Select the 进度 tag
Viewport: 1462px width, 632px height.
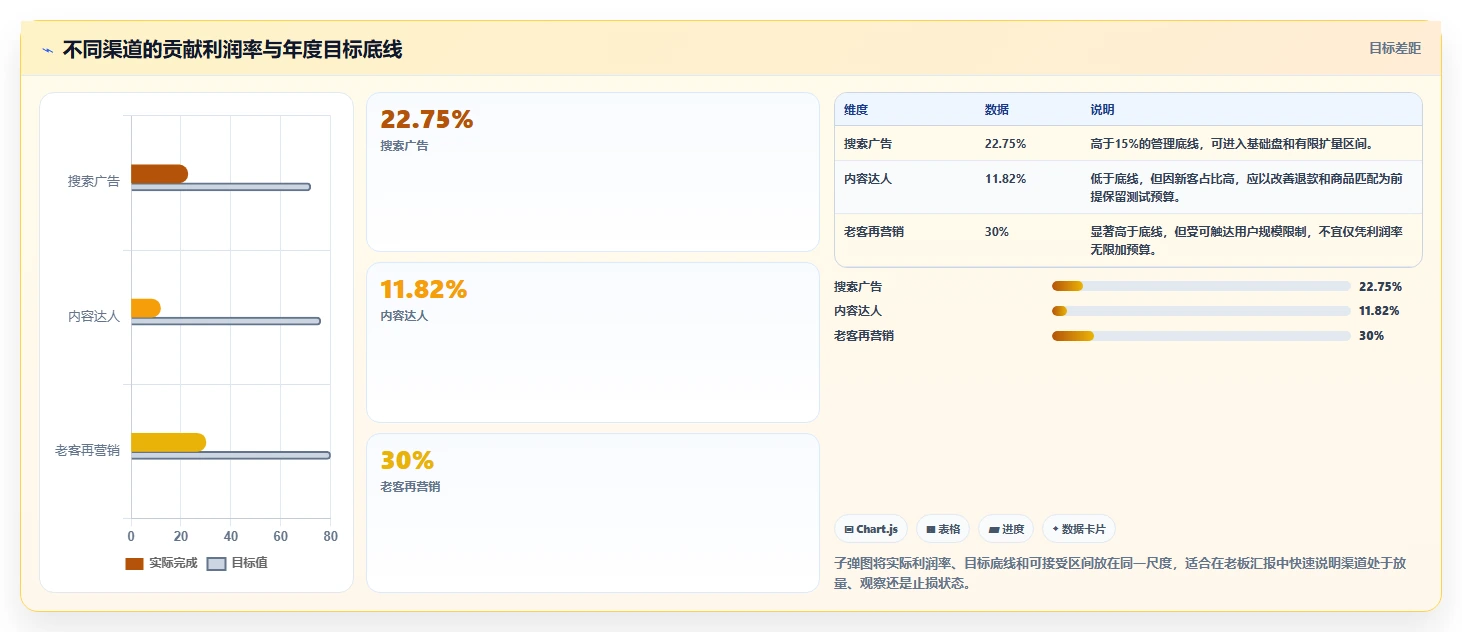pyautogui.click(x=1006, y=529)
